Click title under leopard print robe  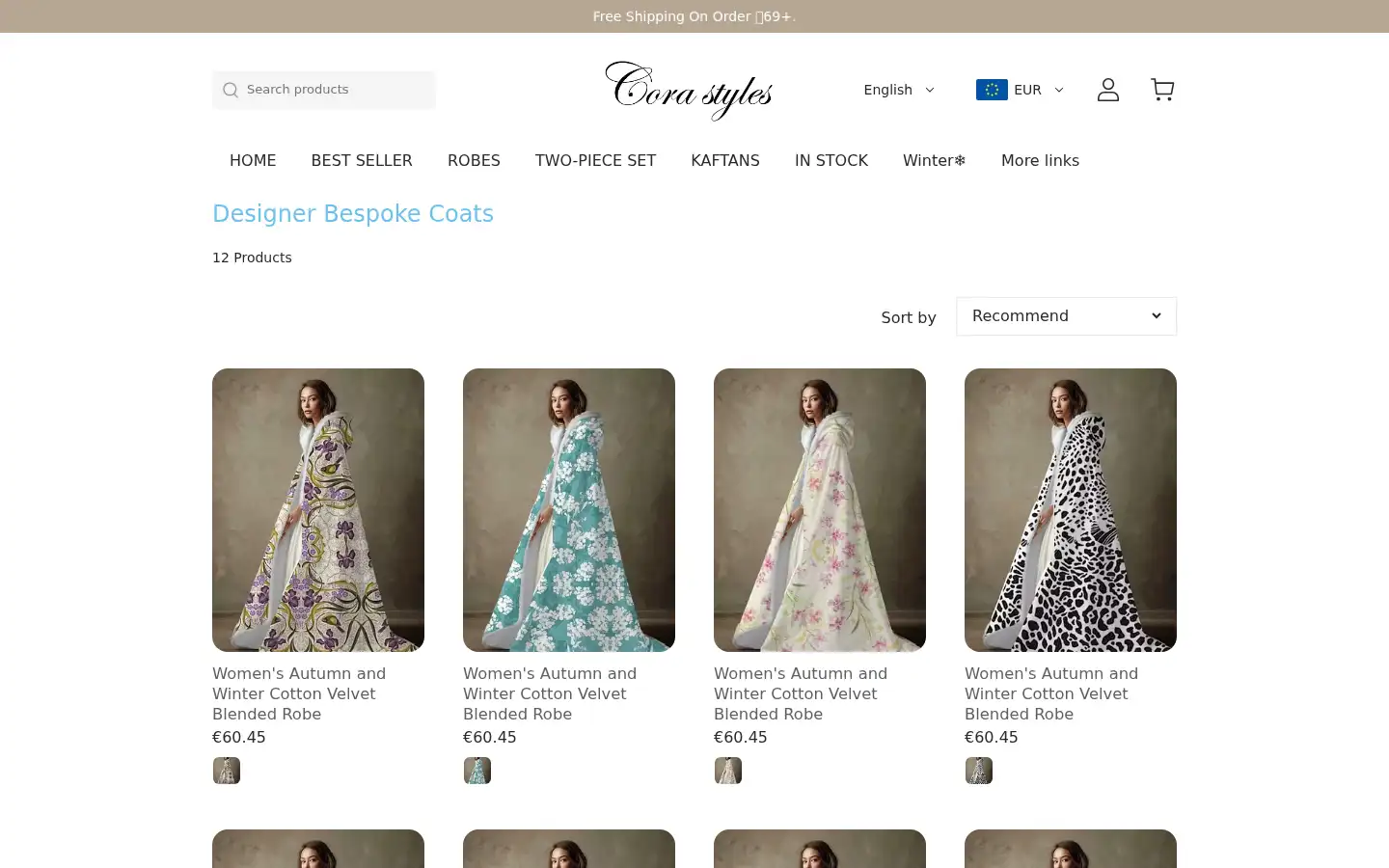pyautogui.click(x=1051, y=693)
